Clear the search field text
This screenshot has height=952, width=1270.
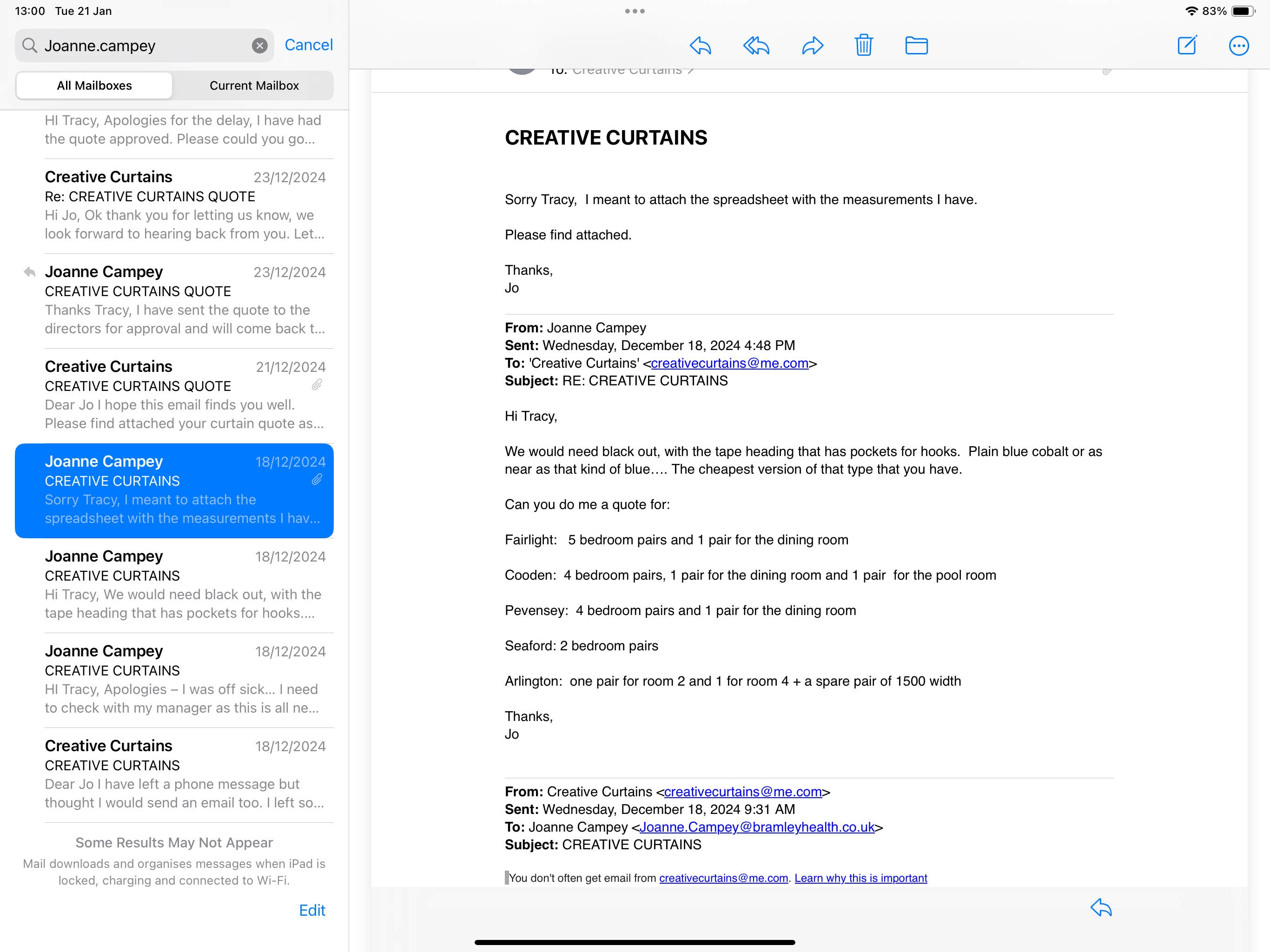[259, 46]
